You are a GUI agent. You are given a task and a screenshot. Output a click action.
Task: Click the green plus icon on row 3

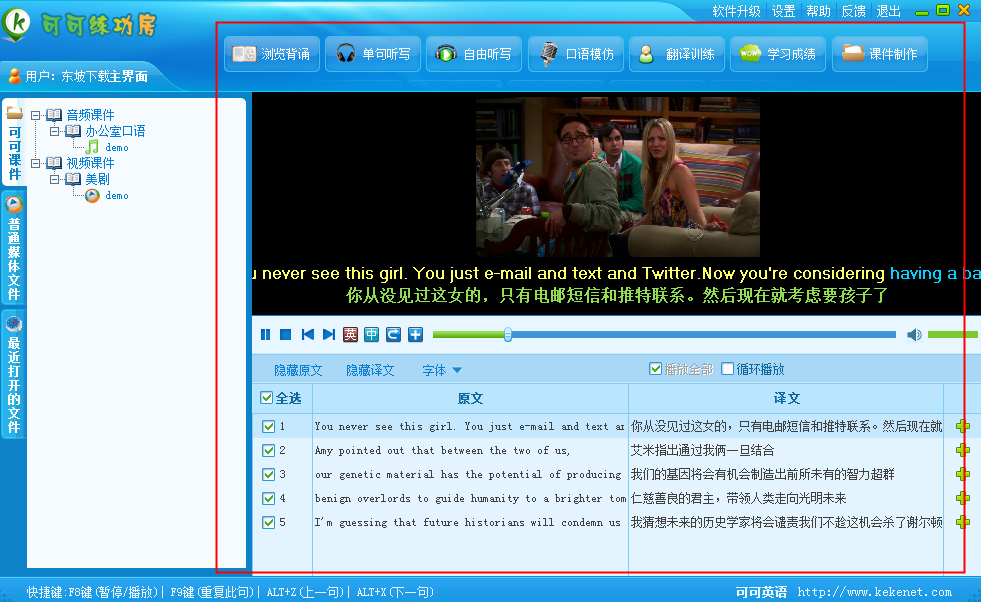pyautogui.click(x=963, y=474)
